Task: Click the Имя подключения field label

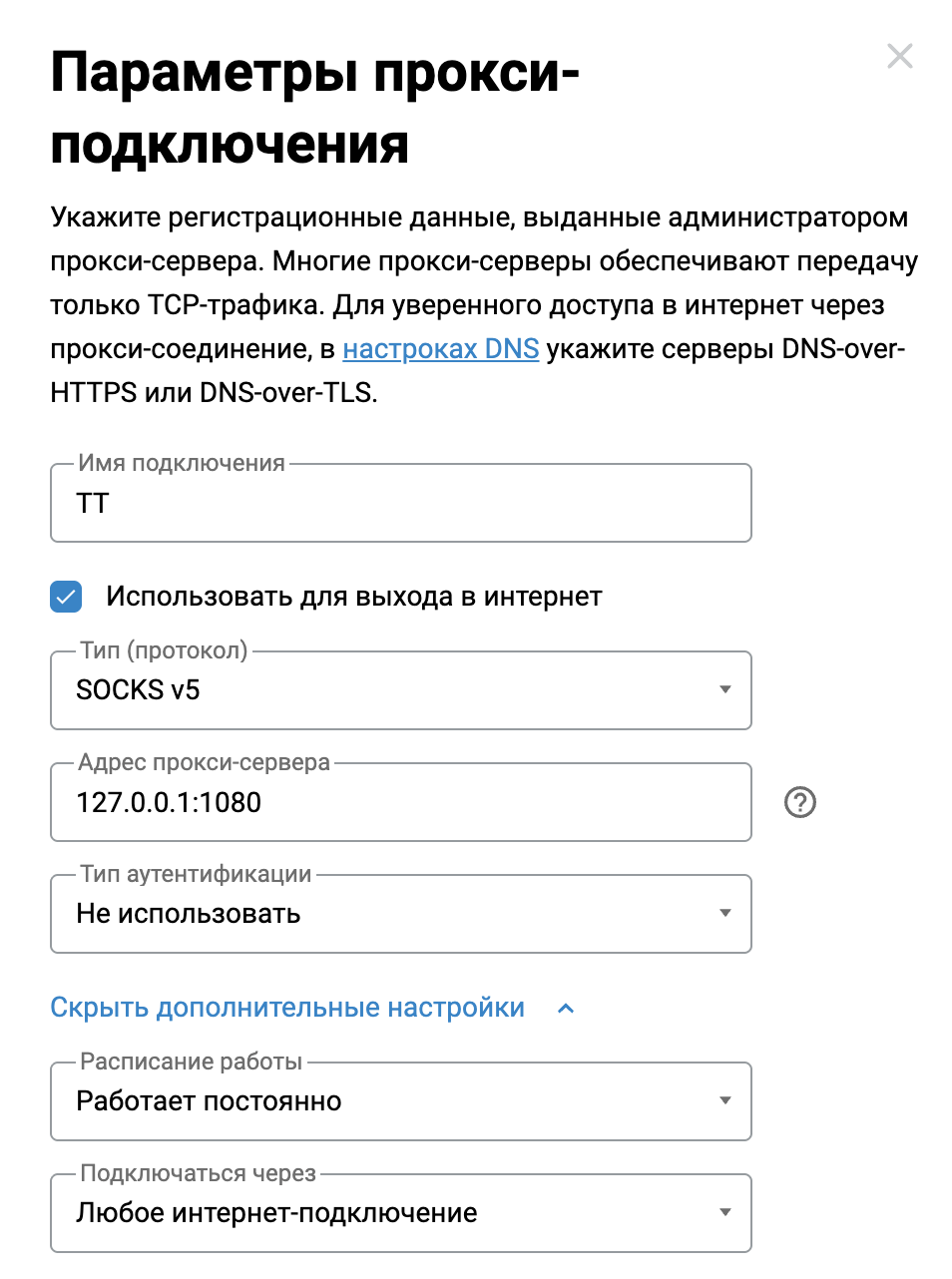Action: [182, 463]
